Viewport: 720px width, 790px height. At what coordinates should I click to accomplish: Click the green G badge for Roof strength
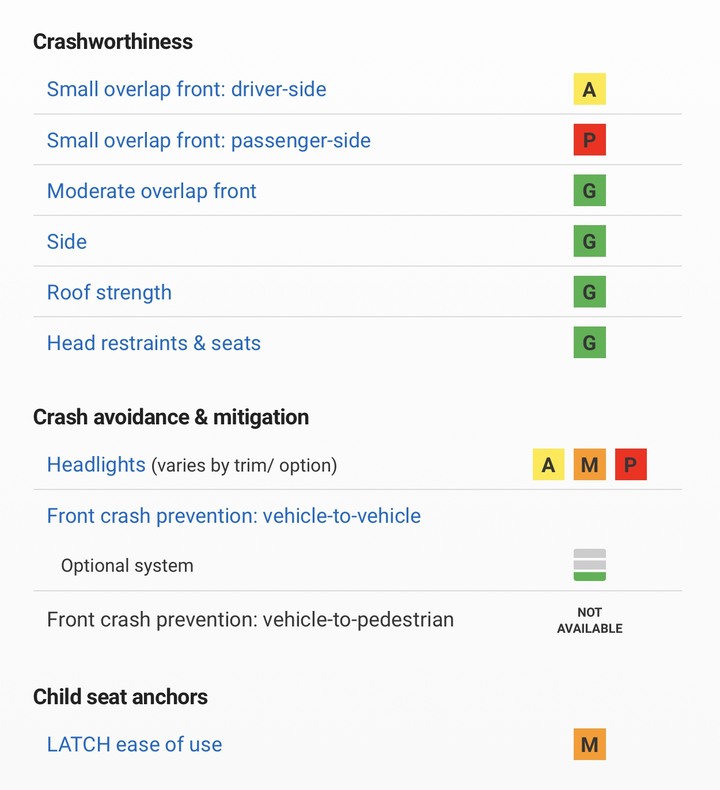(x=590, y=292)
